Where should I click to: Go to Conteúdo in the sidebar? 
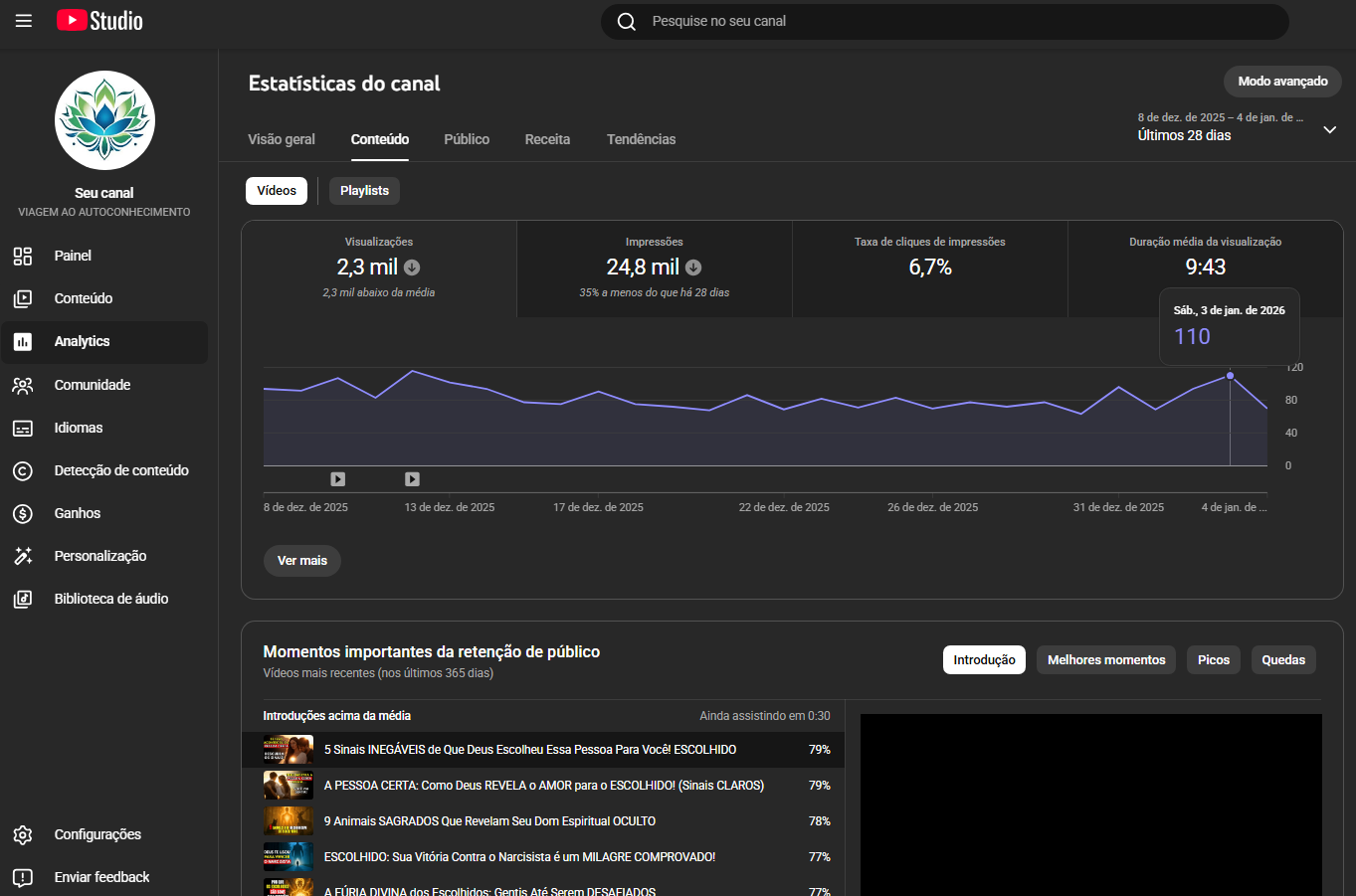[x=104, y=298]
